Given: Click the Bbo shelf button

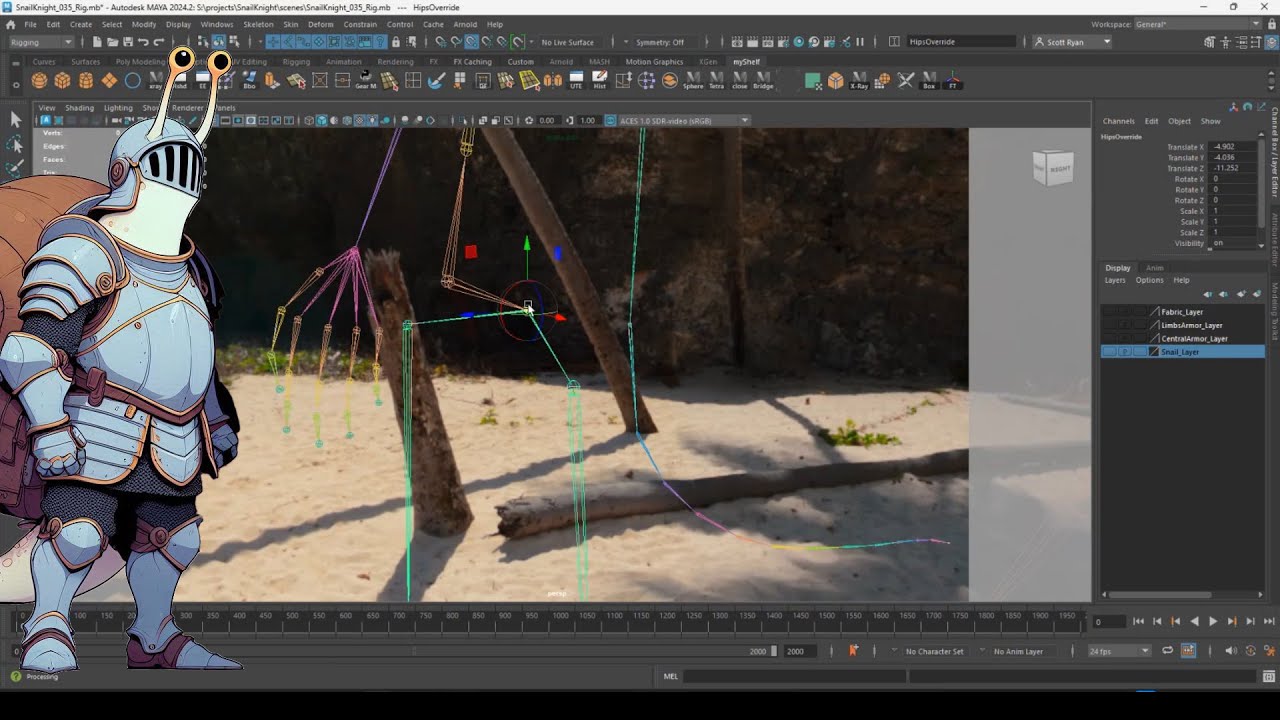Looking at the screenshot, I should coord(249,81).
